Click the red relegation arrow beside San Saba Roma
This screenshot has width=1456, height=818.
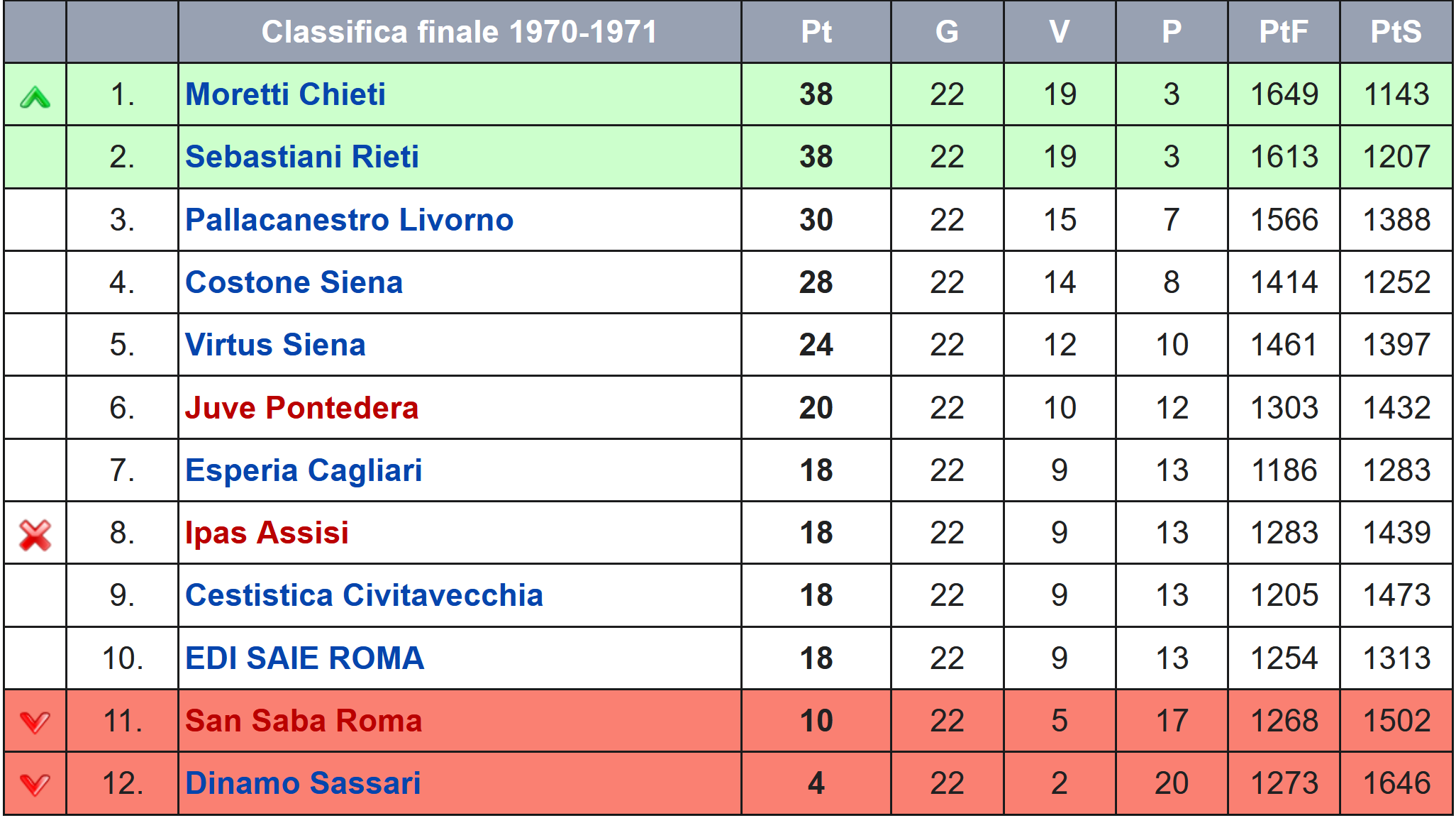point(35,723)
